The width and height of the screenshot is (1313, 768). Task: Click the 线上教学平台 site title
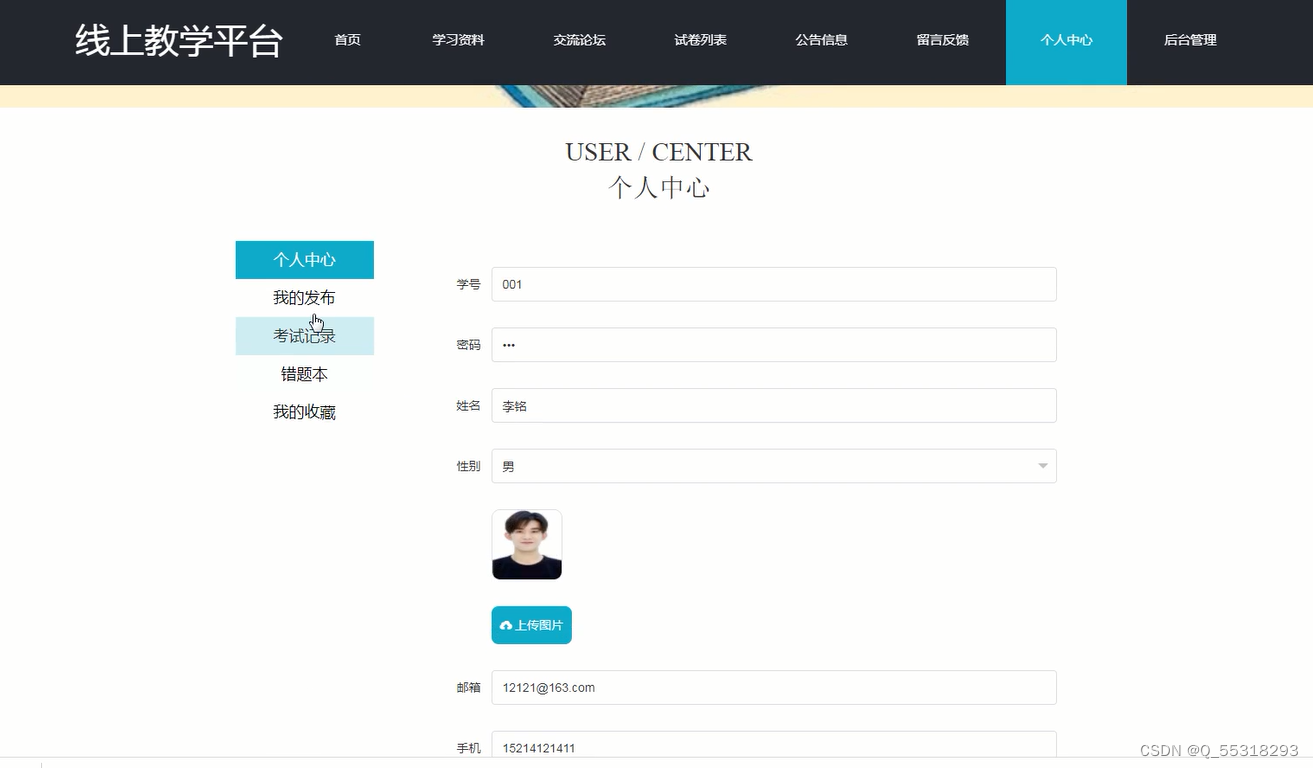178,41
